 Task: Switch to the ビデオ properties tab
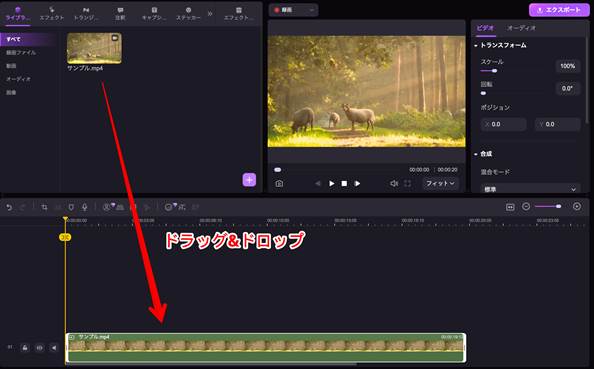click(x=485, y=28)
